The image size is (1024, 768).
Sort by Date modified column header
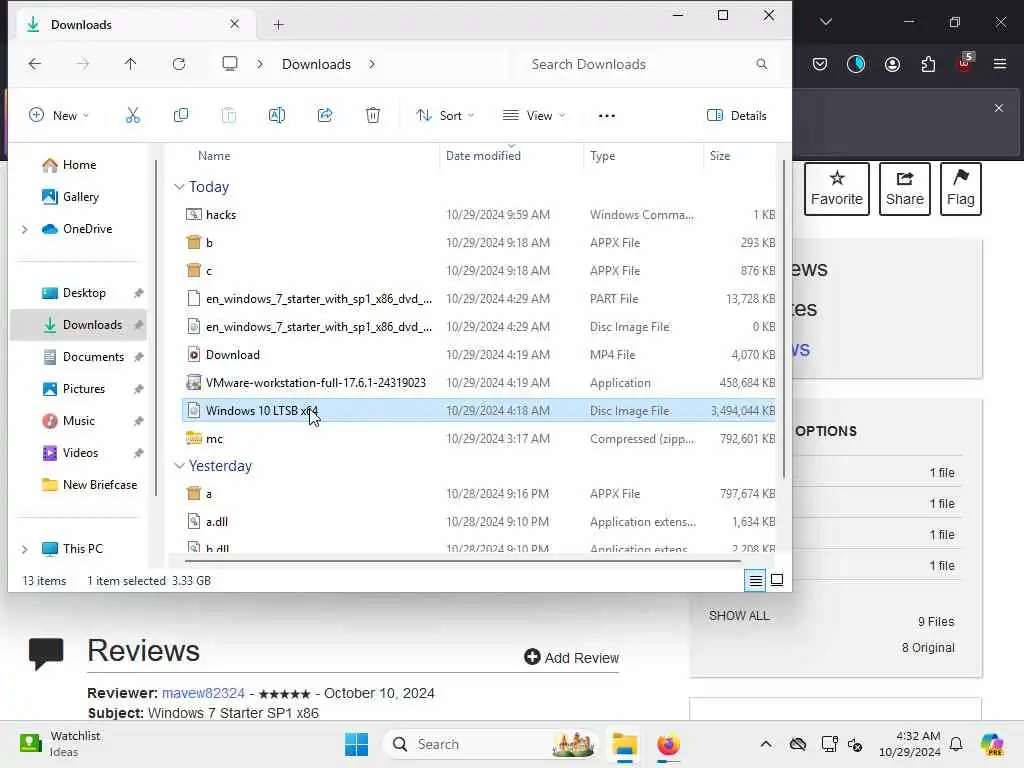click(483, 156)
